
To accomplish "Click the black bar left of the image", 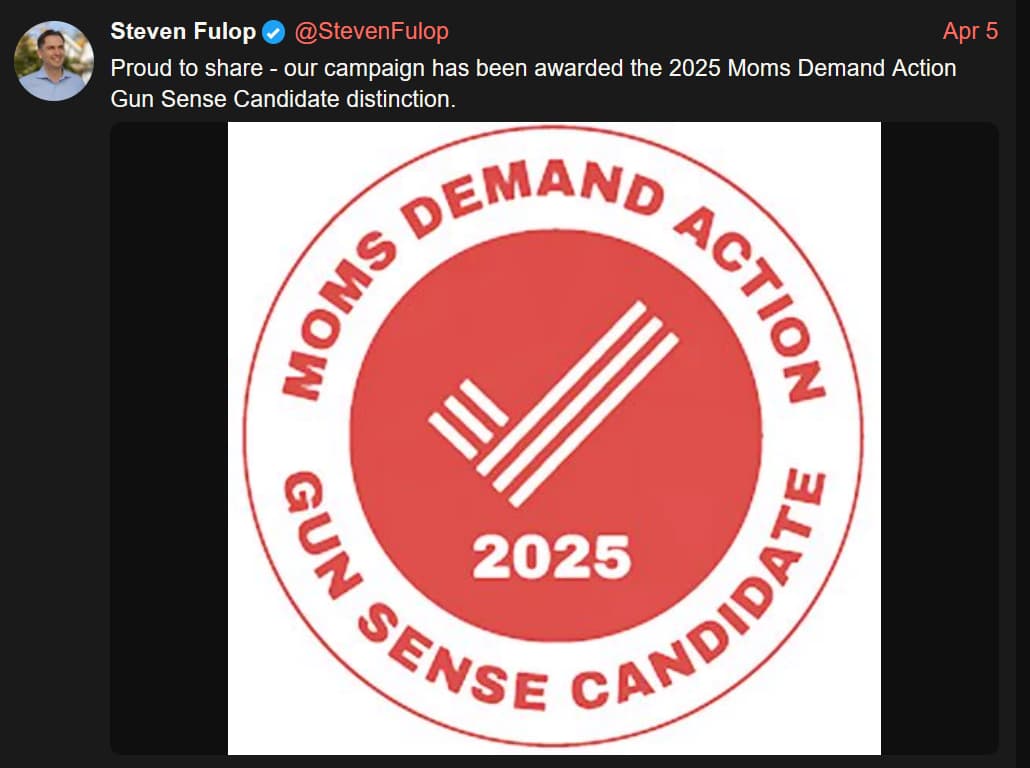I will [x=169, y=438].
